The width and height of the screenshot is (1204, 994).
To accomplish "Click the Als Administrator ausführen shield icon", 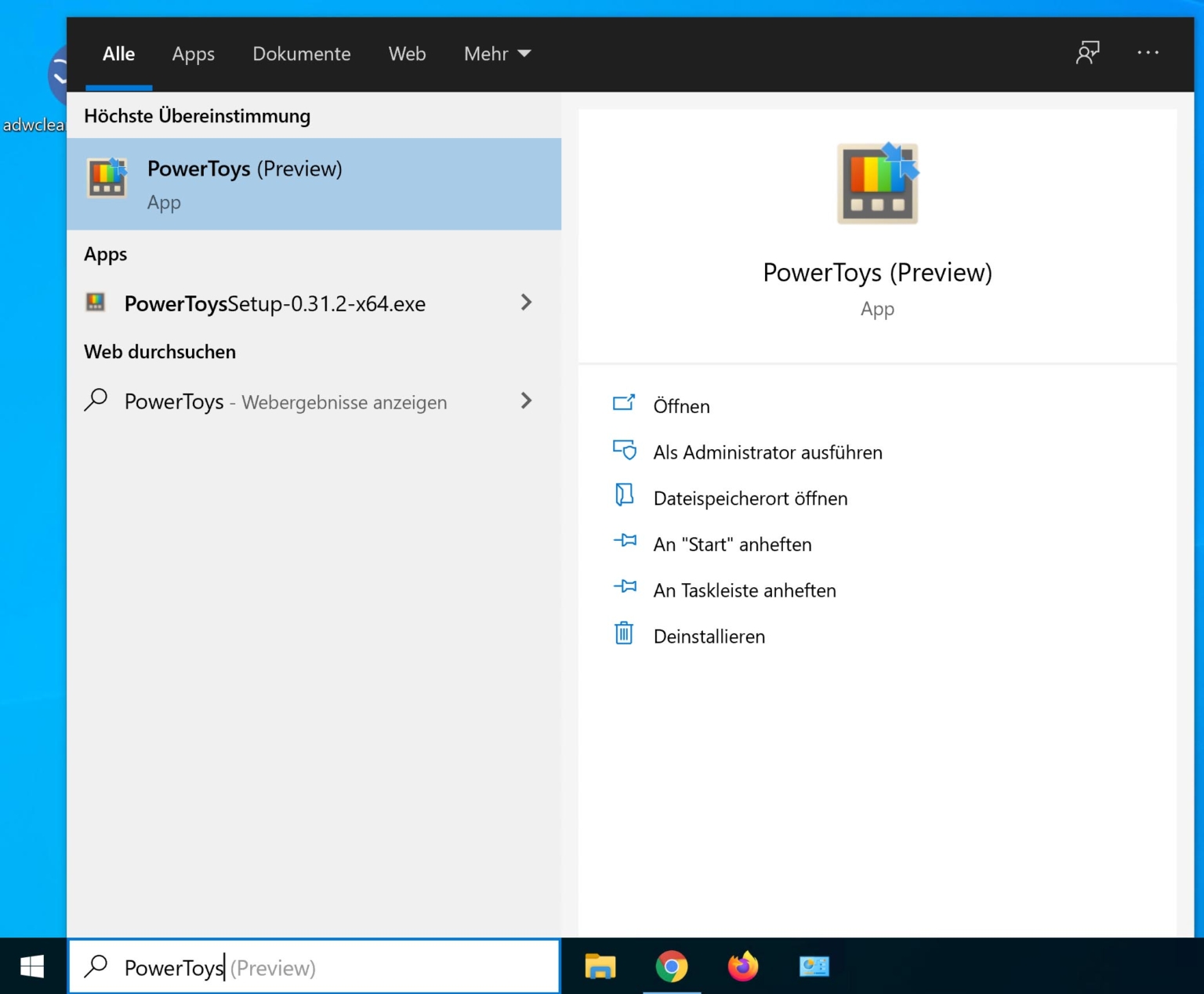I will point(624,450).
